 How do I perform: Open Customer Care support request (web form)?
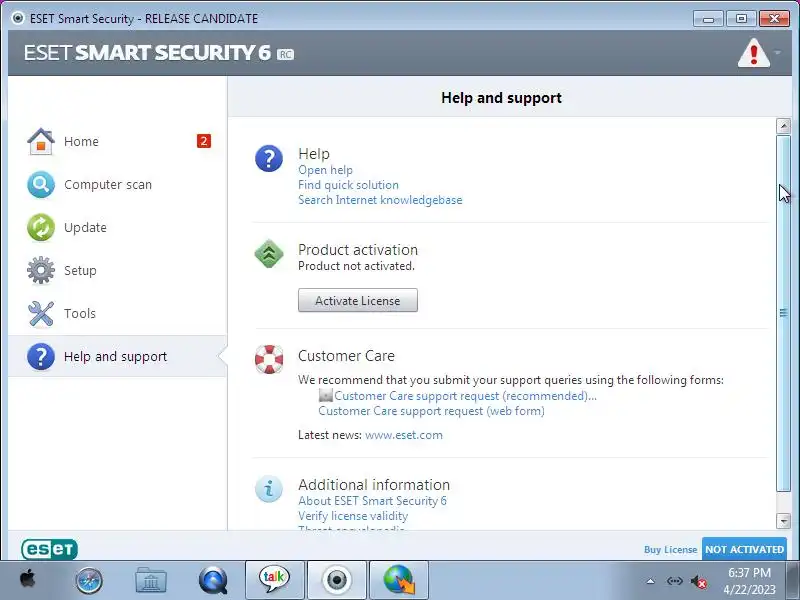432,411
